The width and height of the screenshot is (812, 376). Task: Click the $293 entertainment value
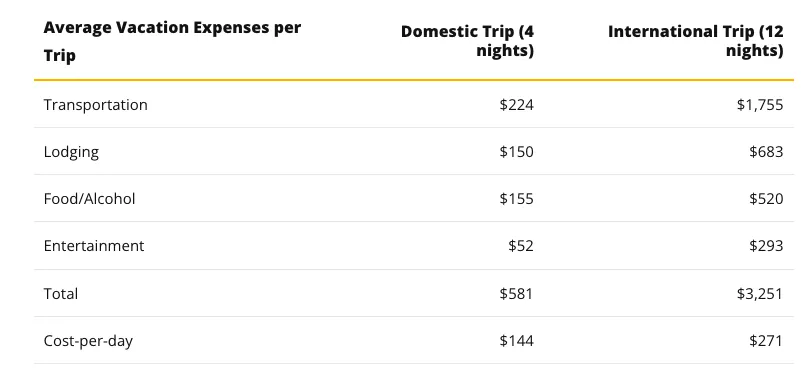(766, 246)
